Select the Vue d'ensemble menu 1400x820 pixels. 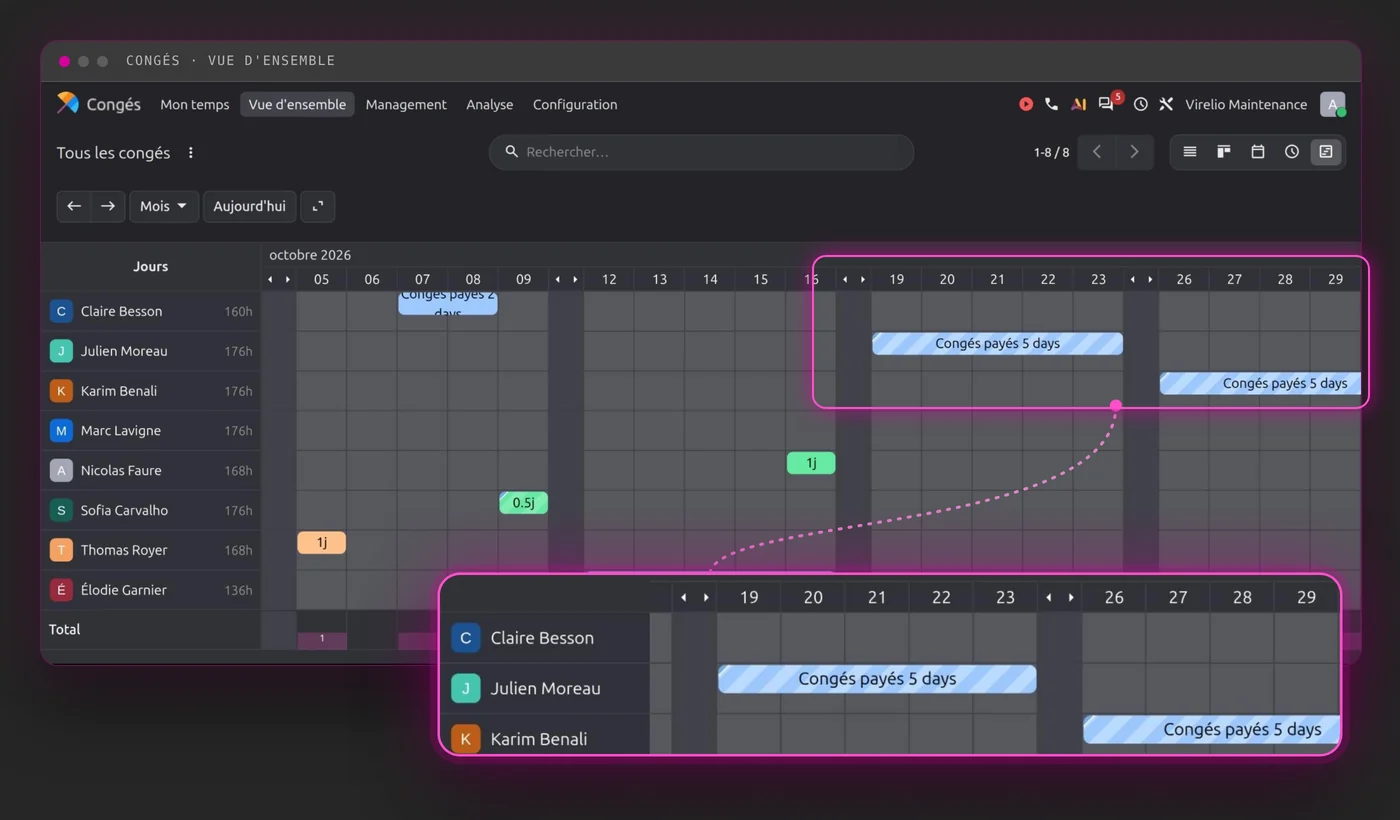tap(297, 104)
